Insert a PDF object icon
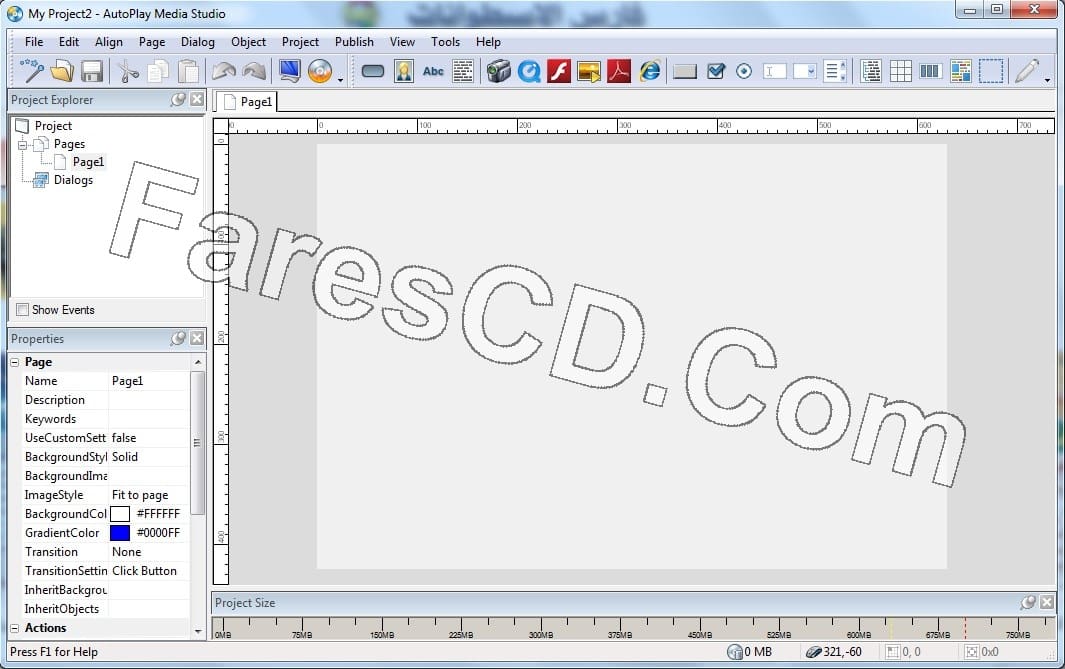 619,71
